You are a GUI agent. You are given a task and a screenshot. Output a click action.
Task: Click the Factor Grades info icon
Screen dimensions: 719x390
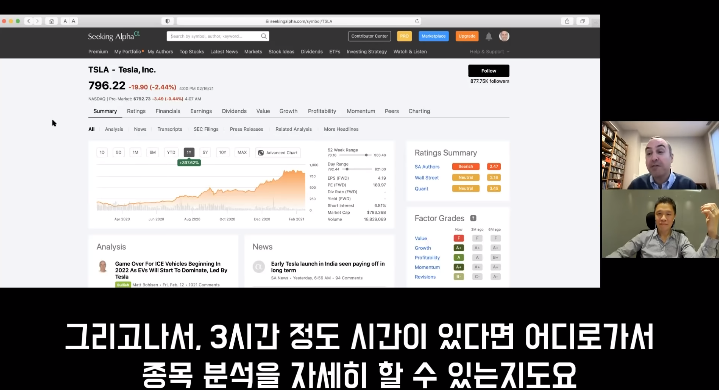tap(473, 218)
